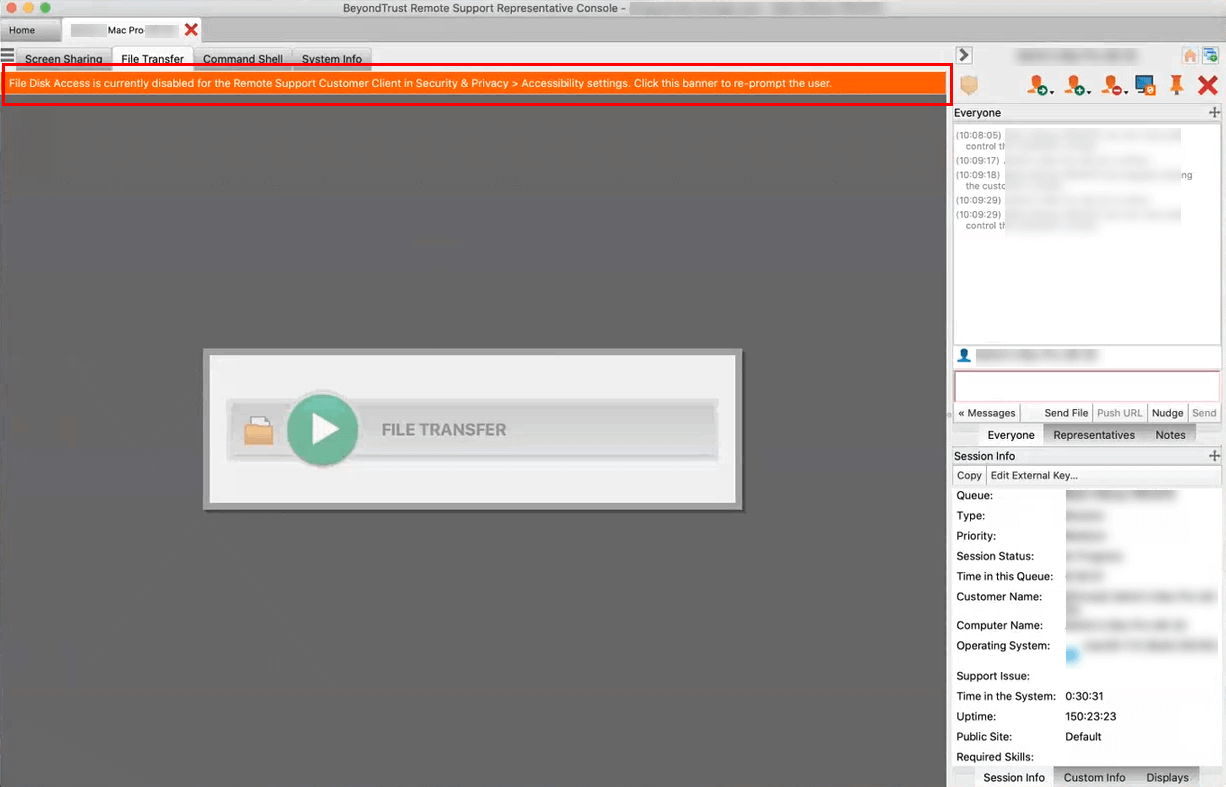Select the Everyone chat tab

pos(1011,435)
